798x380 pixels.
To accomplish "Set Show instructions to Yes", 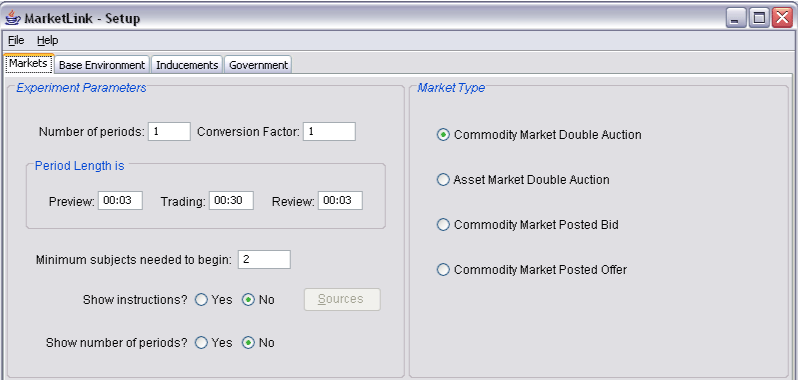I will [x=214, y=300].
